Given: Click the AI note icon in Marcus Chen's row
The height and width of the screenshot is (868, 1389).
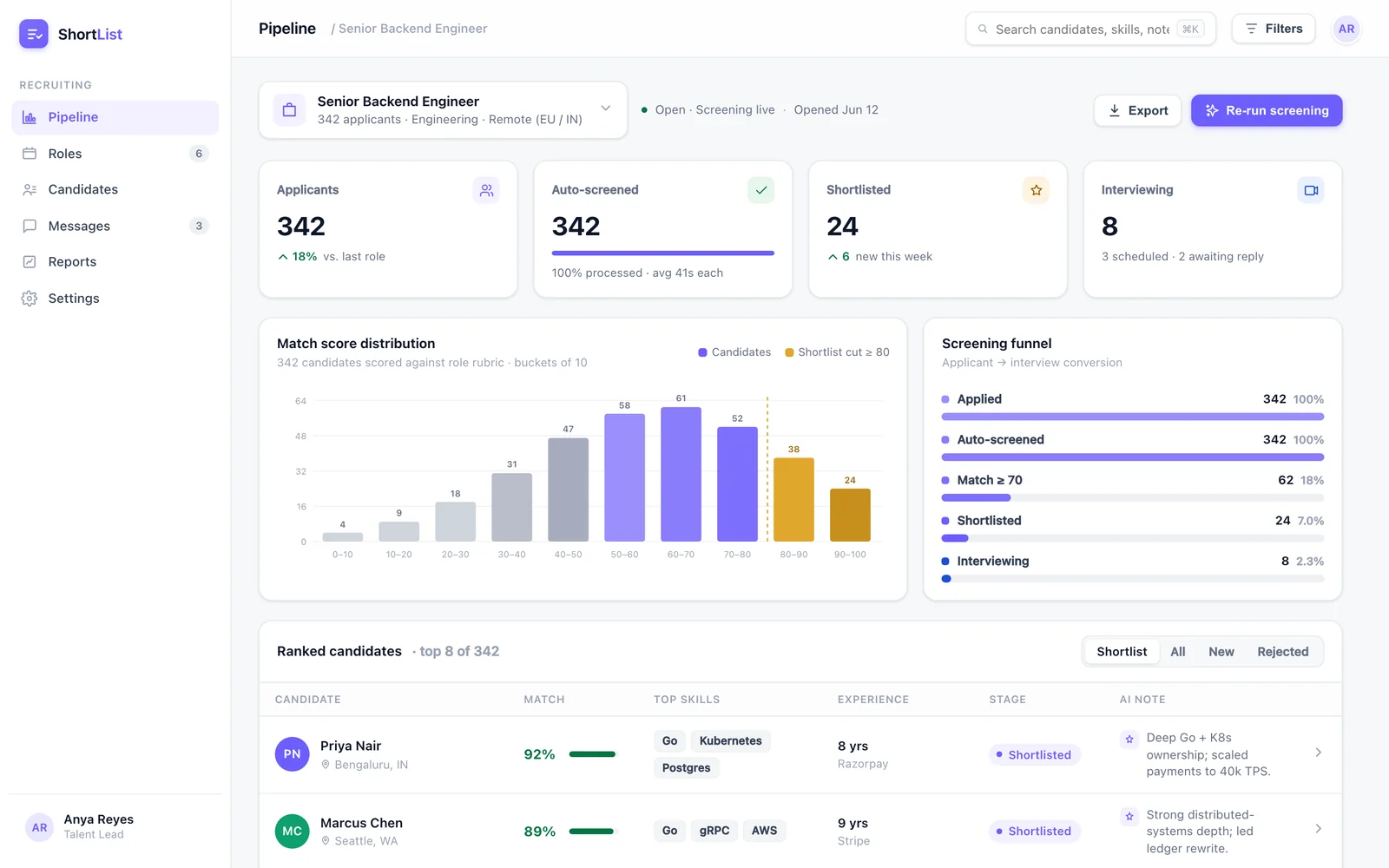Looking at the screenshot, I should point(1129,817).
